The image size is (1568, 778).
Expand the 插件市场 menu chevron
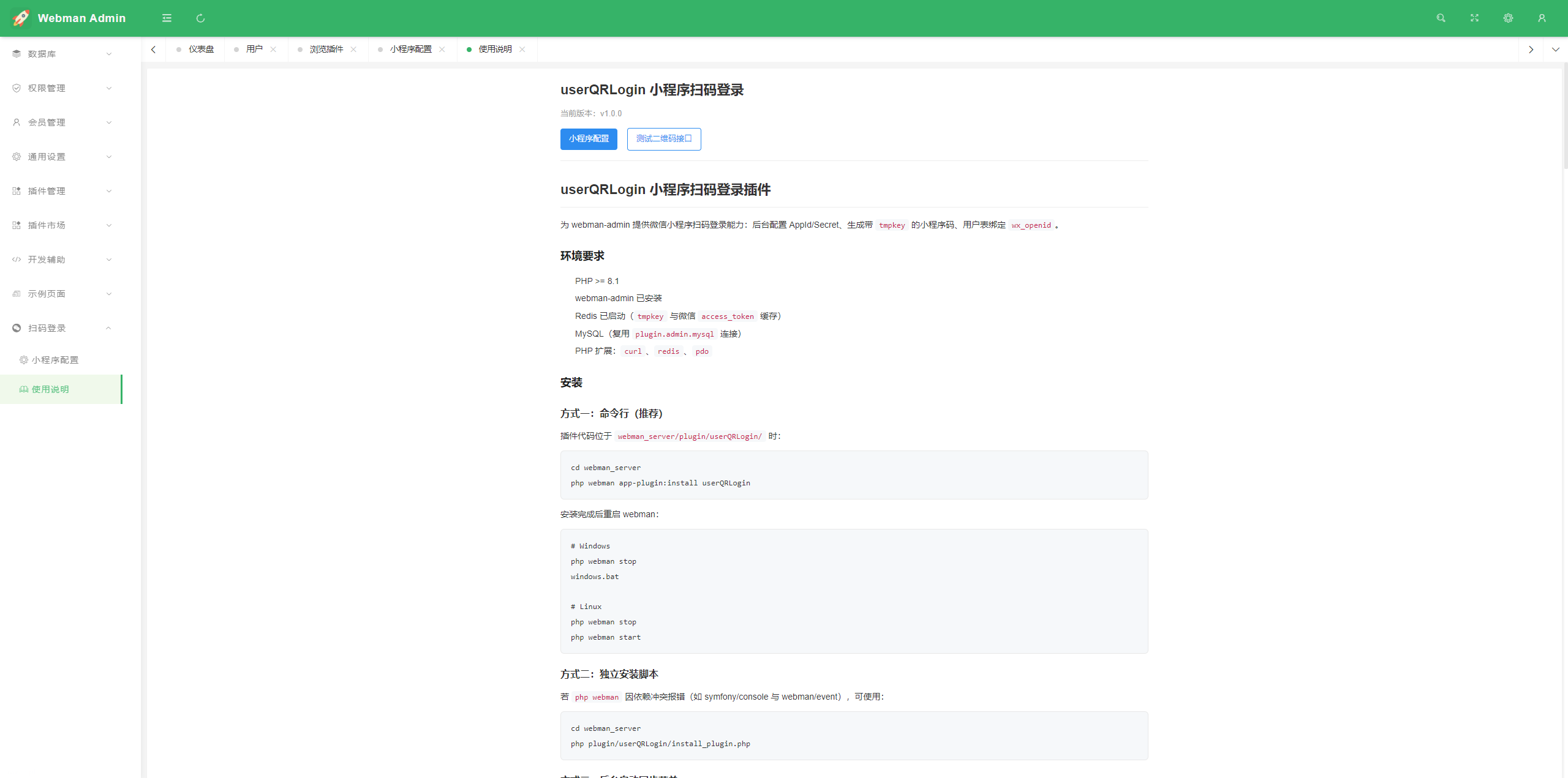tap(109, 225)
